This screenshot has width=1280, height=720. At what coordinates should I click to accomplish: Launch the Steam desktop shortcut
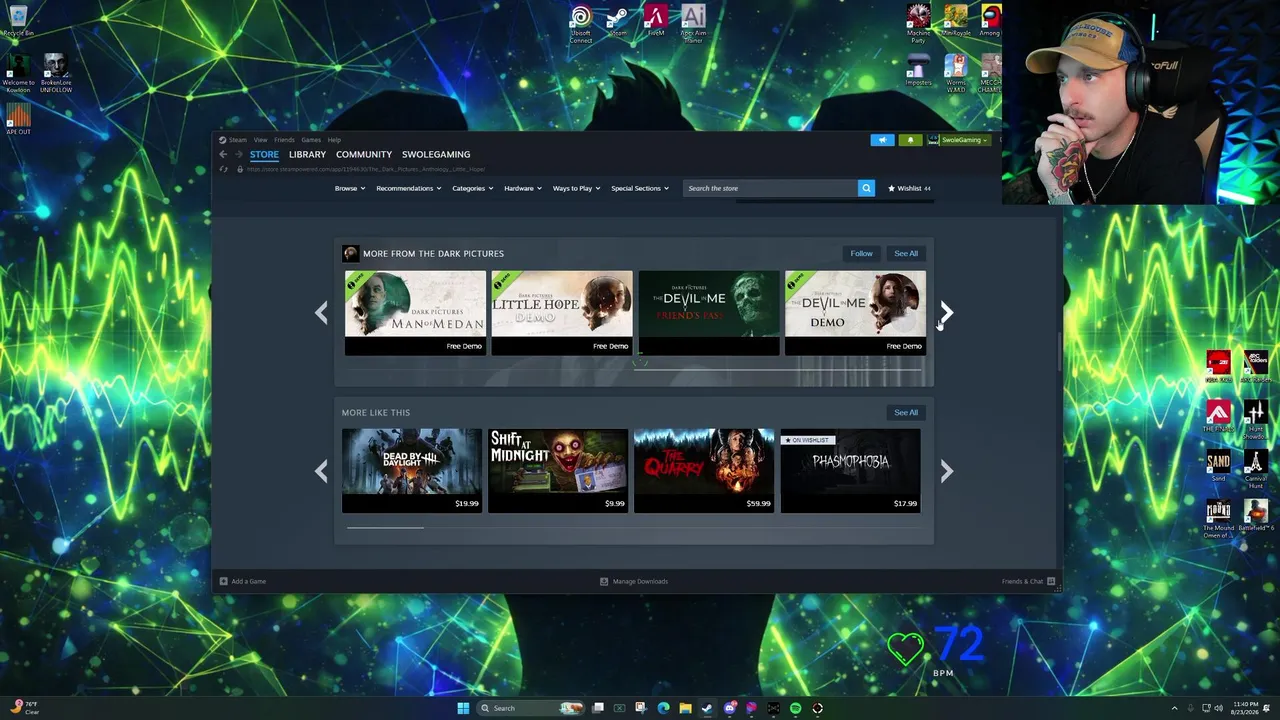tap(618, 22)
